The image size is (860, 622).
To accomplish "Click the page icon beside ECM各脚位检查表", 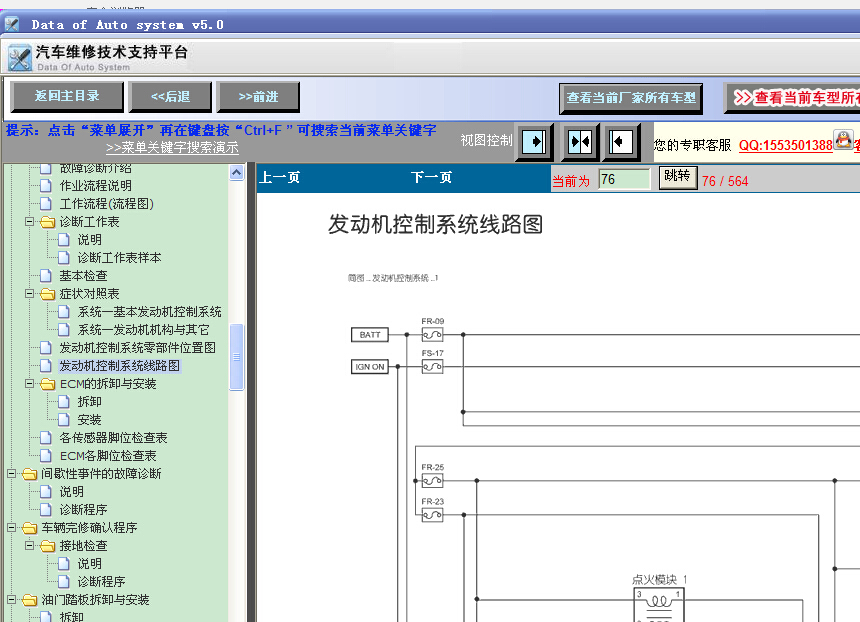I will [x=46, y=455].
